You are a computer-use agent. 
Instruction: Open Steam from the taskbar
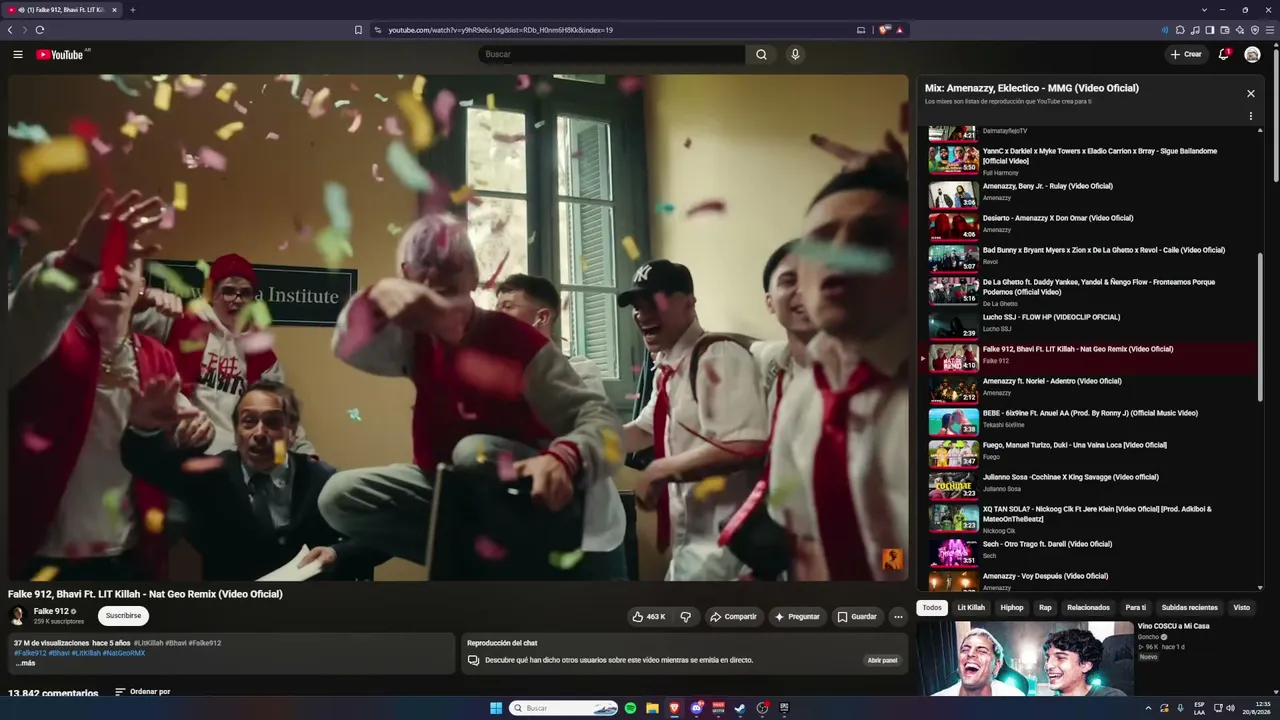pos(740,708)
